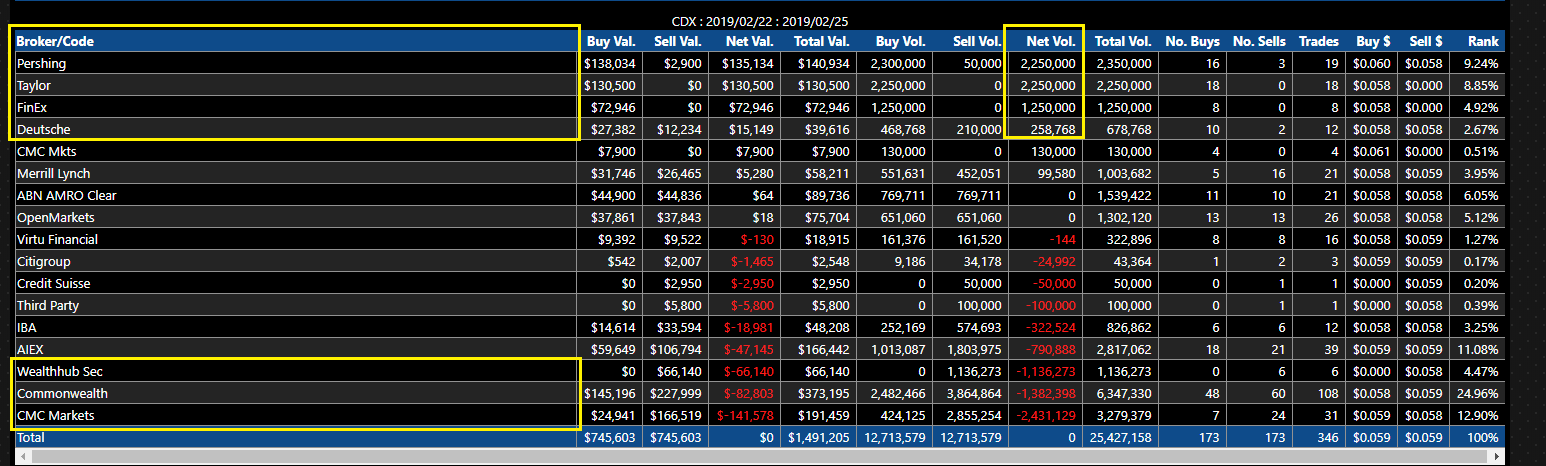Select the CMC Markets broker row

coord(758,415)
